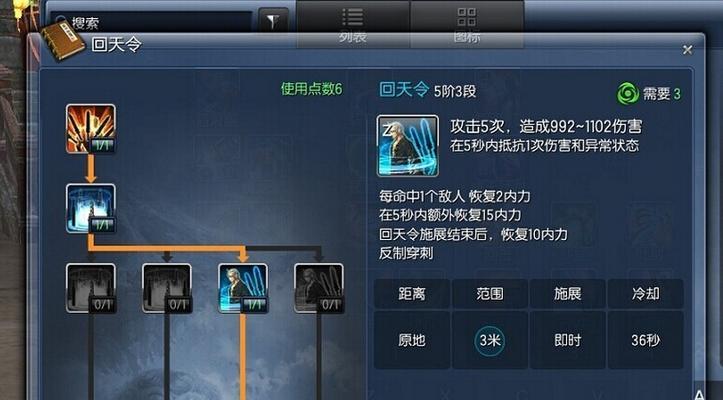Click the large 回天令 skill preview icon
Image resolution: width=723 pixels, height=400 pixels.
pyautogui.click(x=408, y=146)
